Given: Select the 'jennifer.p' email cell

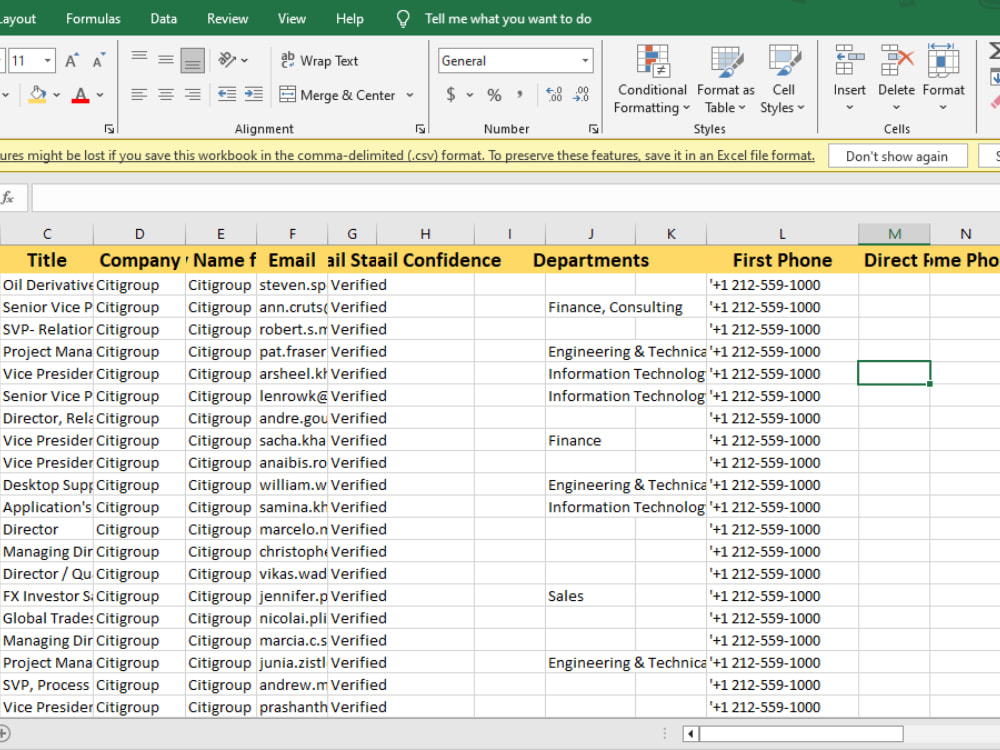Looking at the screenshot, I should pyautogui.click(x=292, y=596).
